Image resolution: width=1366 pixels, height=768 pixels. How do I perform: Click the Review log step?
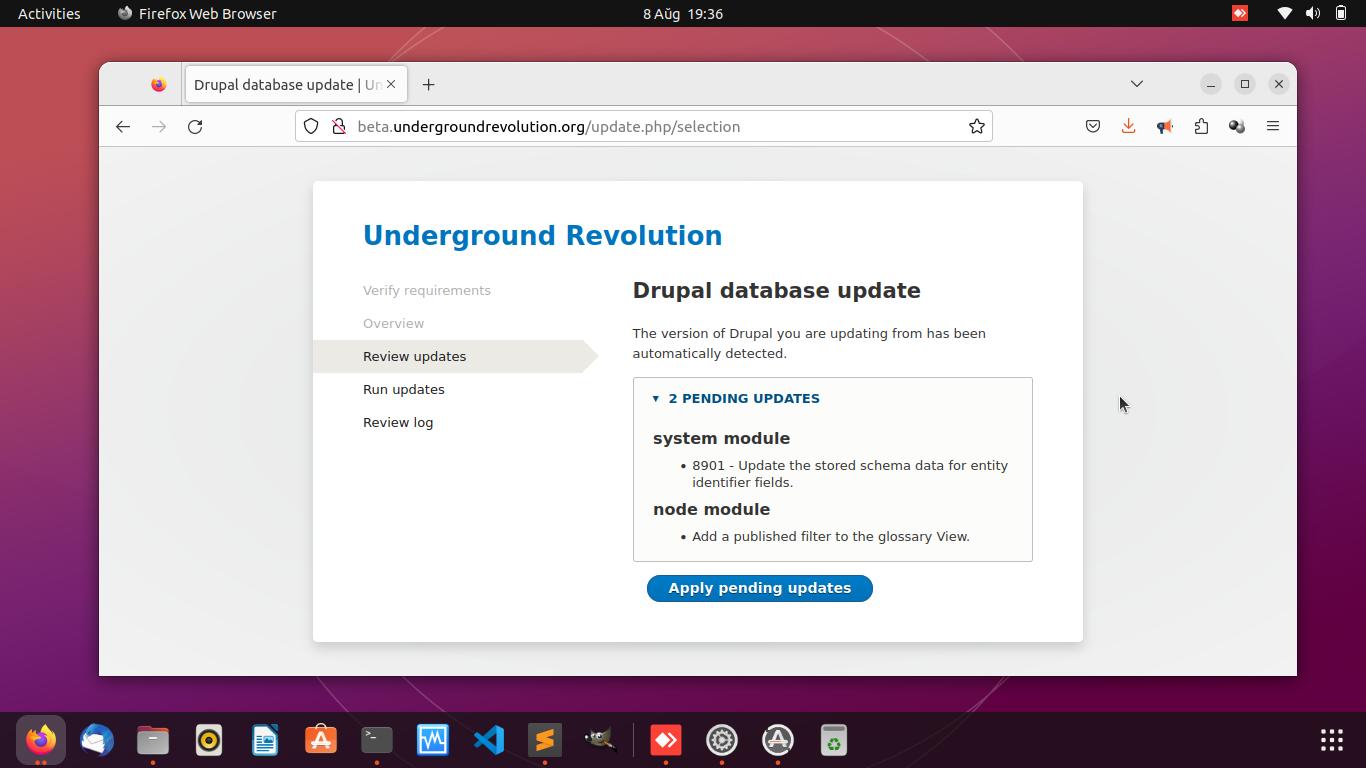(398, 422)
